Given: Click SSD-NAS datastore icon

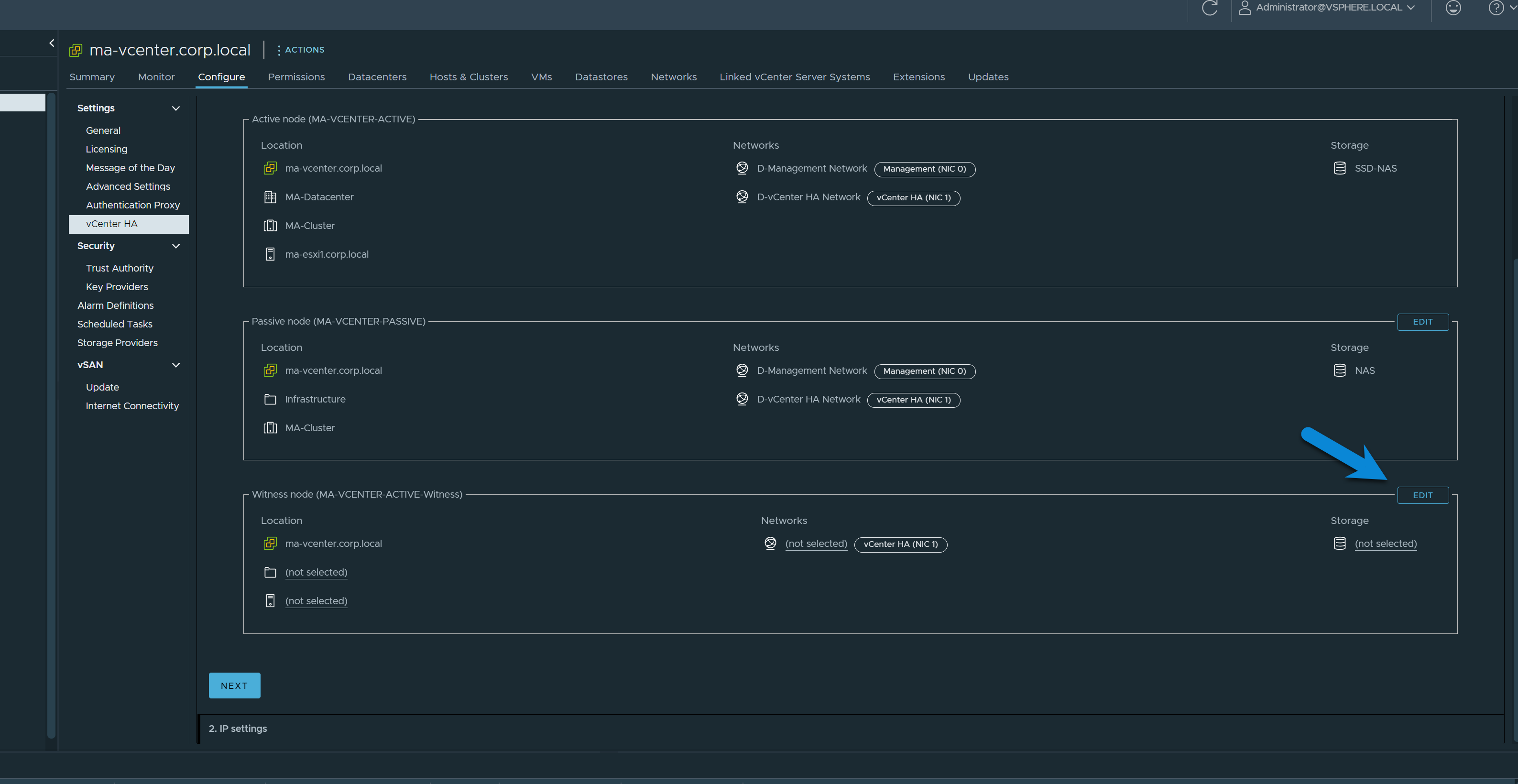Looking at the screenshot, I should pyautogui.click(x=1340, y=168).
